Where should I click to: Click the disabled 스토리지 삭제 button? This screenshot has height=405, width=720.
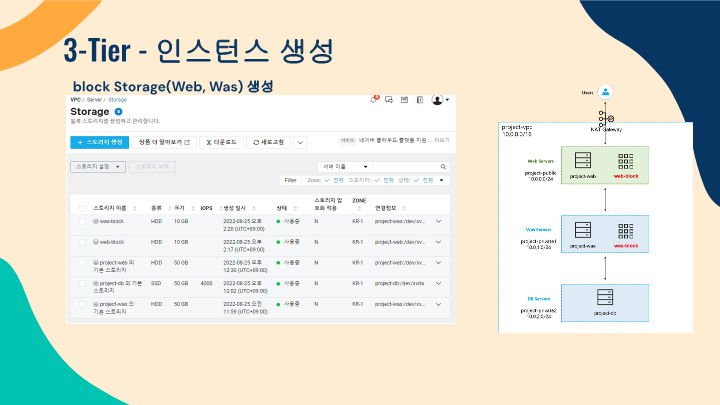[152, 167]
